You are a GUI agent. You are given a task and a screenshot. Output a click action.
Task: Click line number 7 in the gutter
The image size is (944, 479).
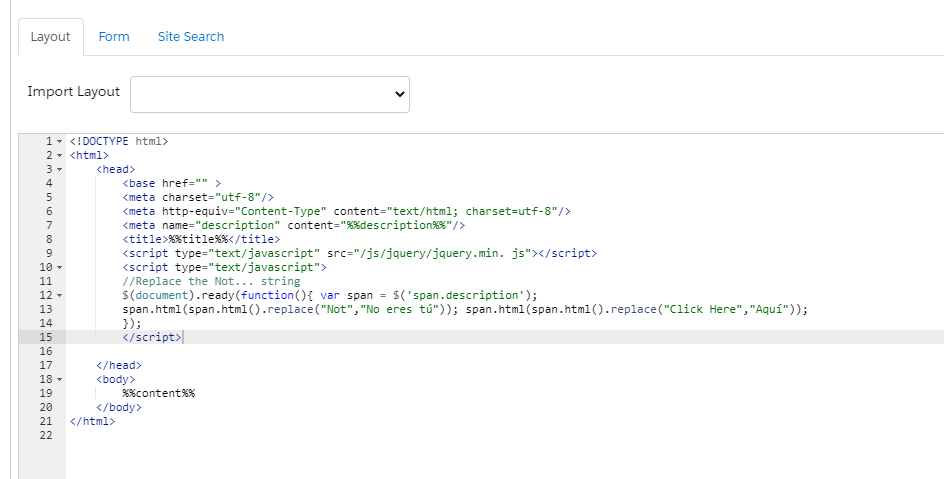49,225
